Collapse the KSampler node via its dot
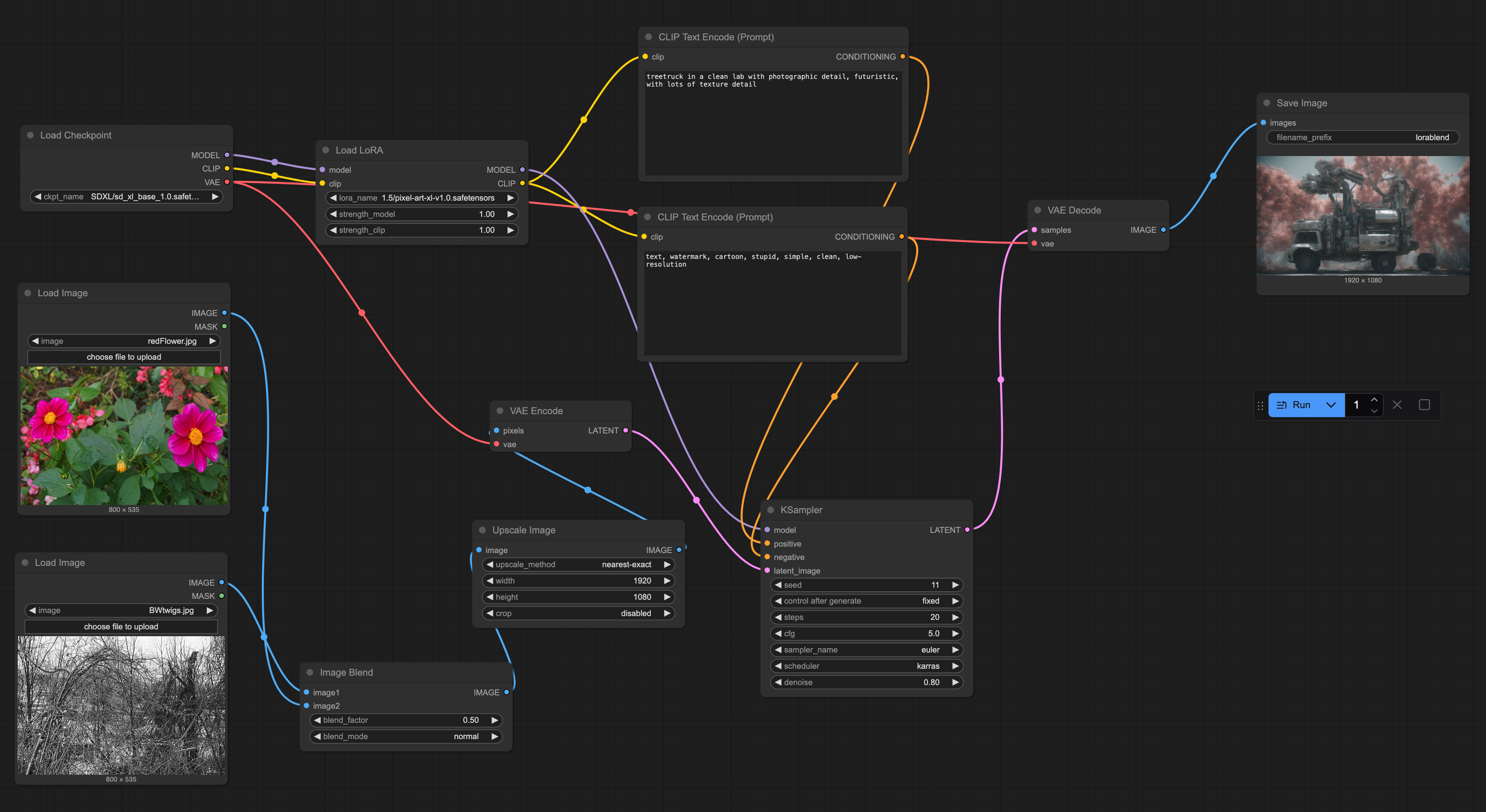Image resolution: width=1486 pixels, height=812 pixels. click(x=771, y=510)
